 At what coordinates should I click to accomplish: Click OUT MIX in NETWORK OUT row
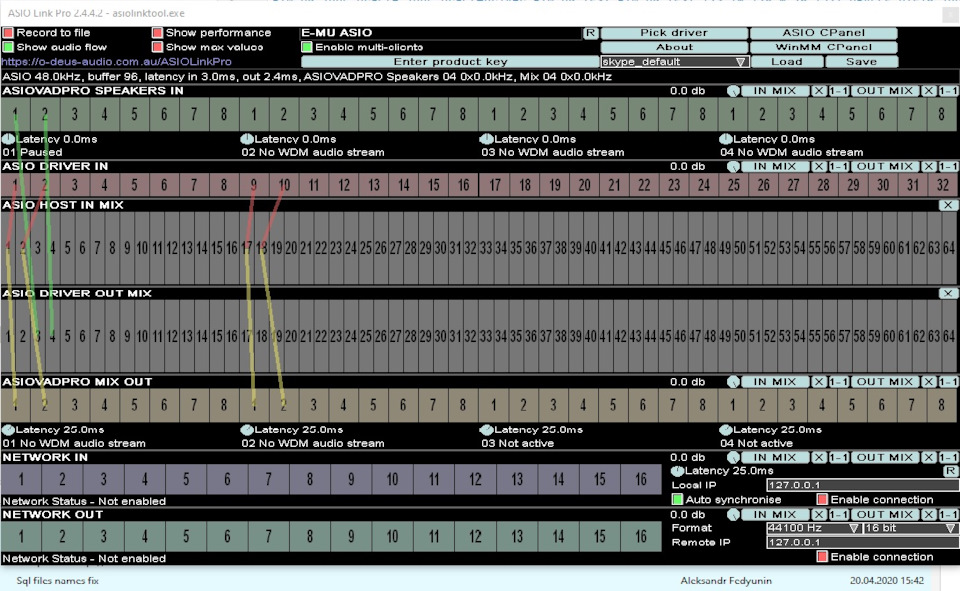pyautogui.click(x=885, y=515)
